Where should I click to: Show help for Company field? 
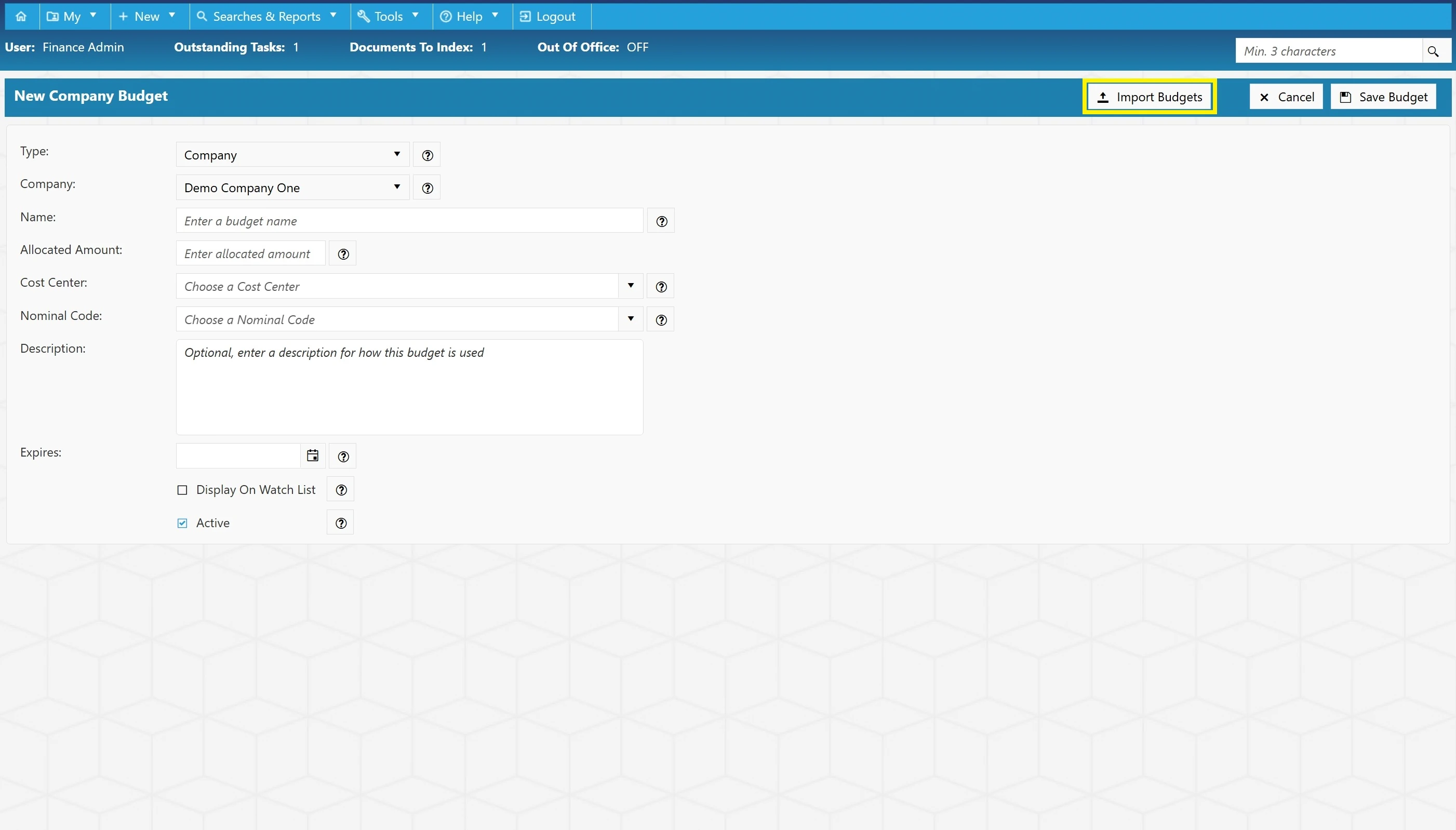click(x=427, y=188)
